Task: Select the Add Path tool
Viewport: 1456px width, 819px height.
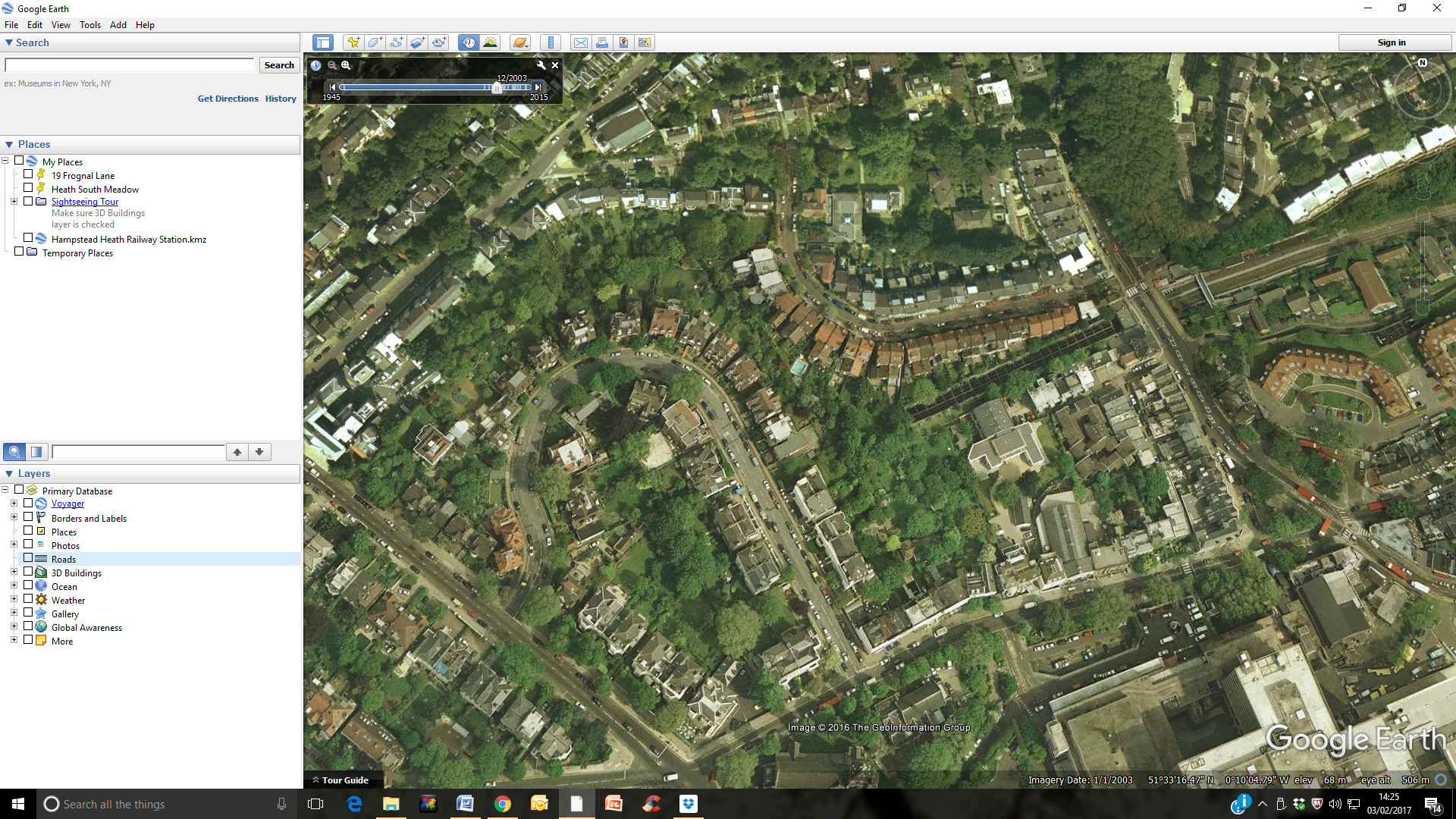Action: [396, 42]
